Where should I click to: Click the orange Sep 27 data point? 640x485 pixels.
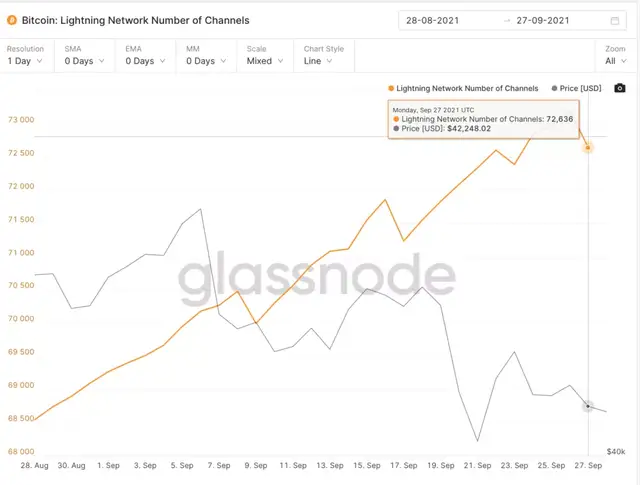588,148
